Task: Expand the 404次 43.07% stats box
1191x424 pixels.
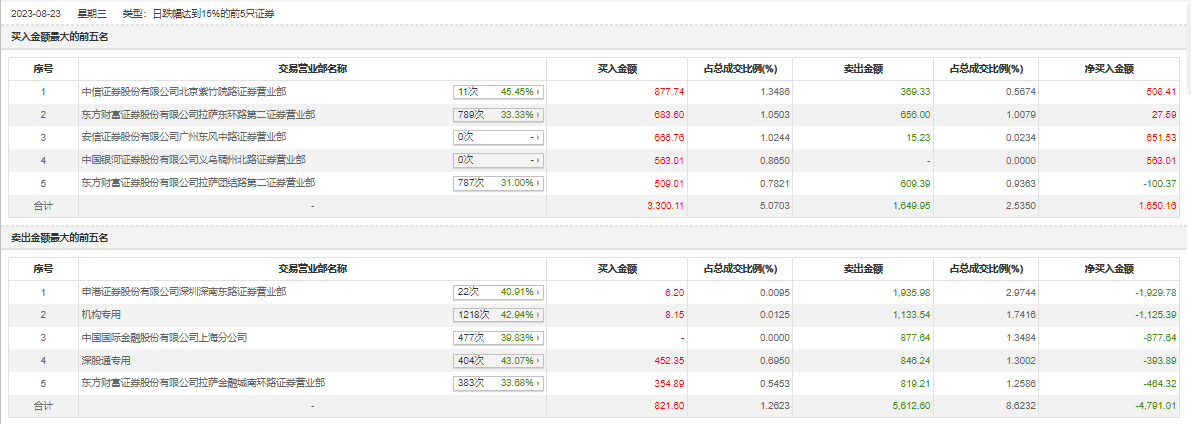Action: click(x=498, y=361)
